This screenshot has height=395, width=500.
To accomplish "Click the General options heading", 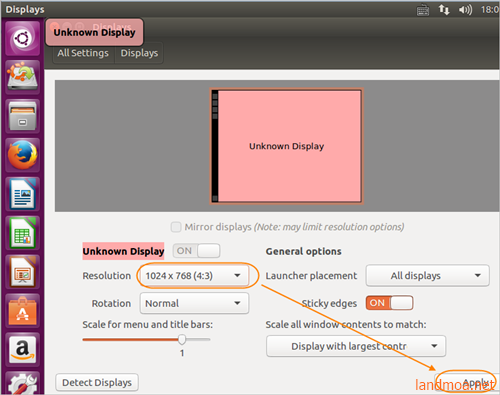I will coord(303,251).
